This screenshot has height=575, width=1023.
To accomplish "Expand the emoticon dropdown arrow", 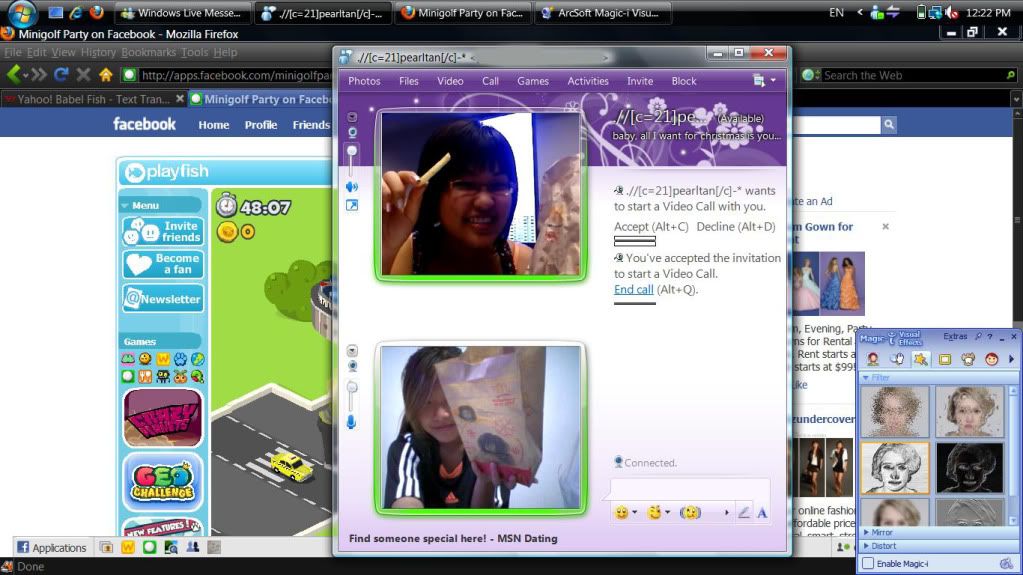I will click(635, 512).
